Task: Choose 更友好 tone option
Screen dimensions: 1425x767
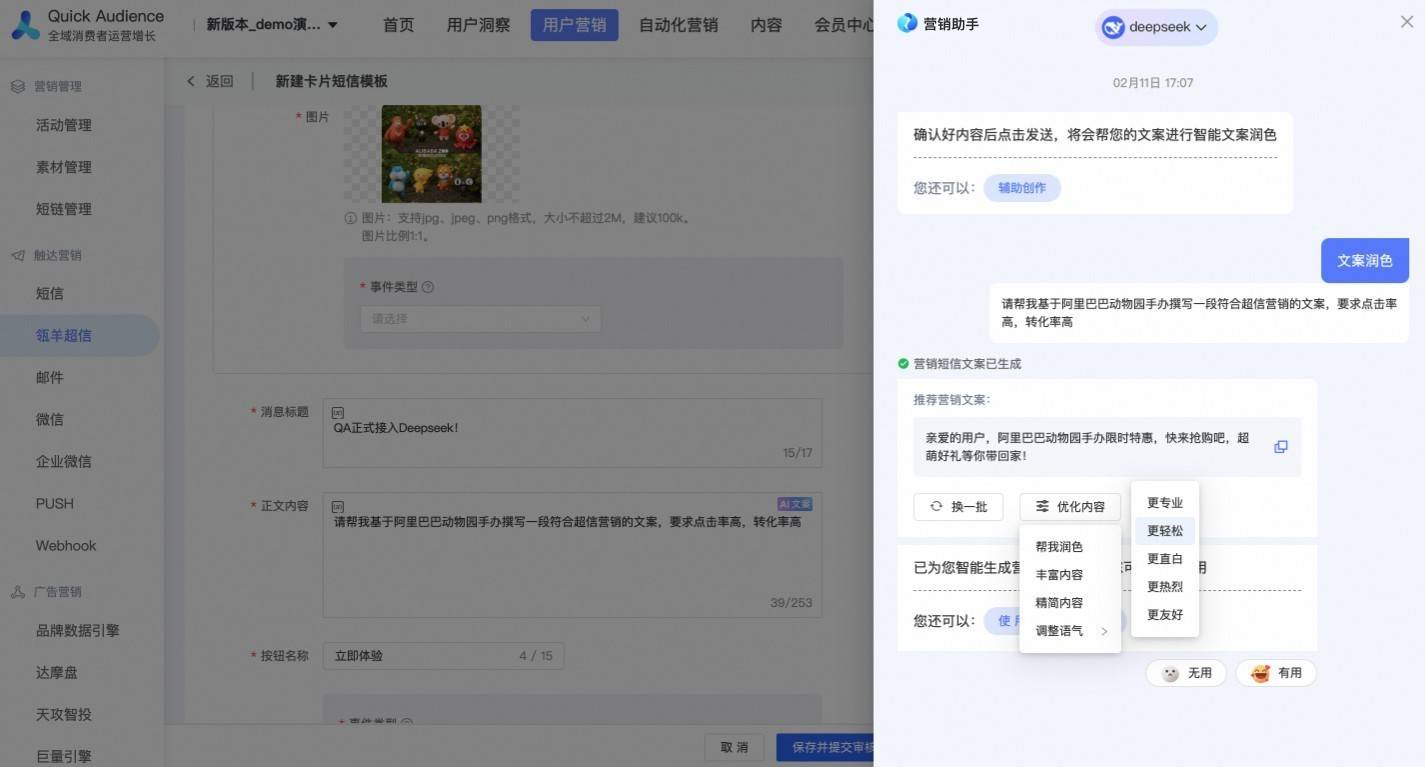Action: tap(1165, 615)
